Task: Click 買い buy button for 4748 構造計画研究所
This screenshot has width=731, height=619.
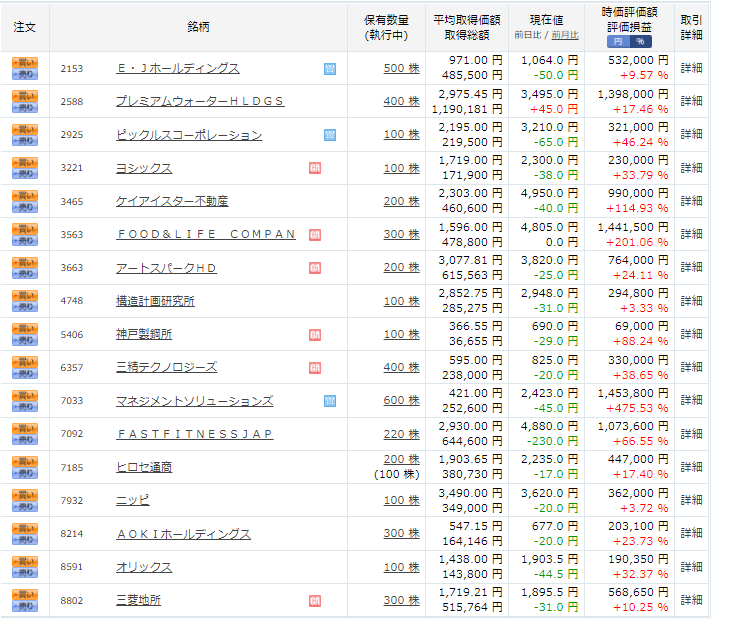Action: pyautogui.click(x=25, y=296)
